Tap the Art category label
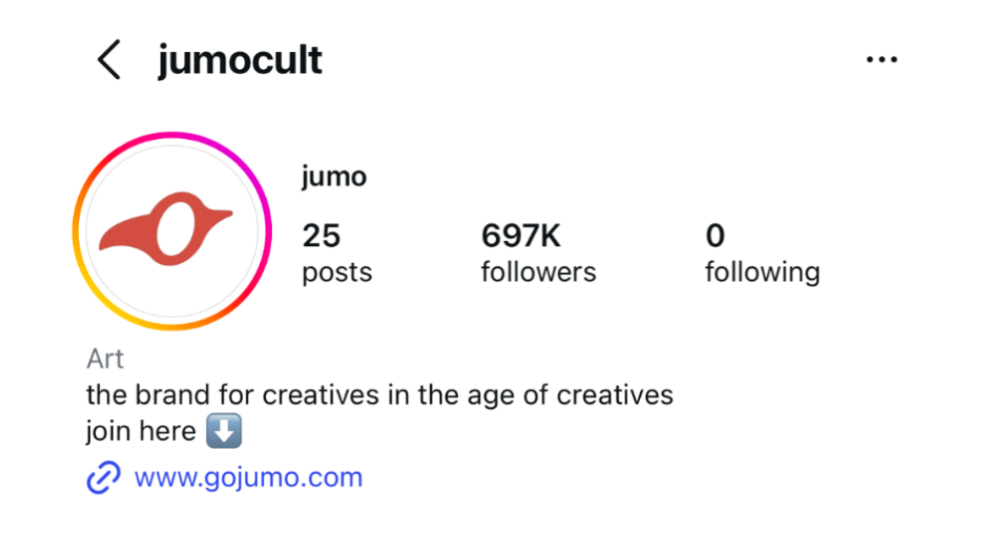The height and width of the screenshot is (551, 997). point(105,359)
